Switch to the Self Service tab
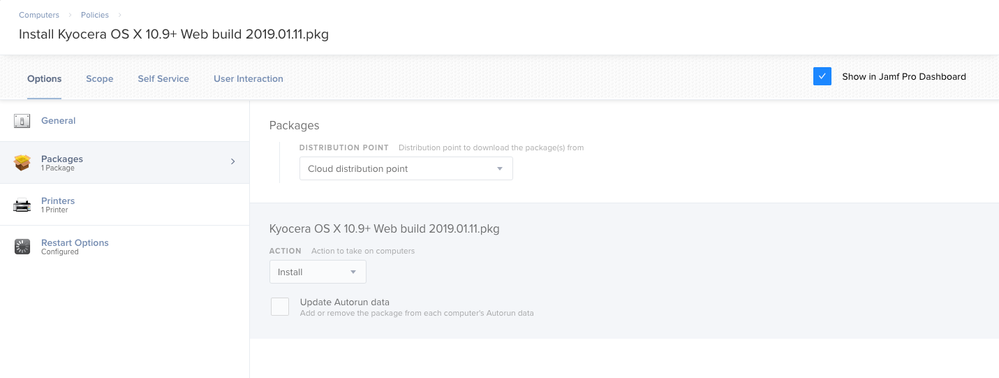The width and height of the screenshot is (999, 378). coord(163,79)
